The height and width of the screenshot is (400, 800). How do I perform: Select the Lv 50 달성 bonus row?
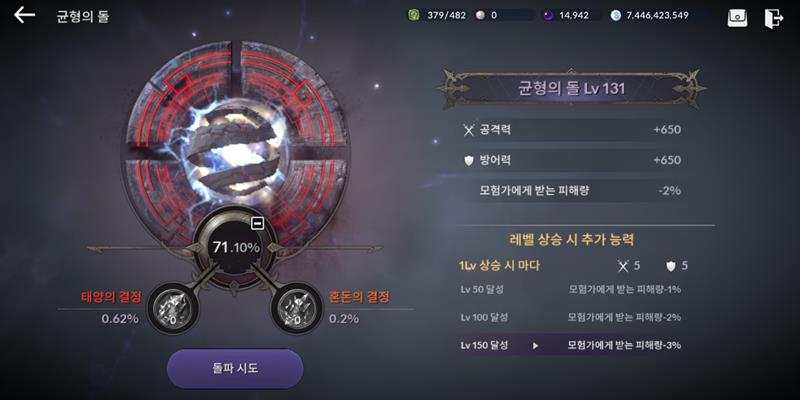pos(571,290)
